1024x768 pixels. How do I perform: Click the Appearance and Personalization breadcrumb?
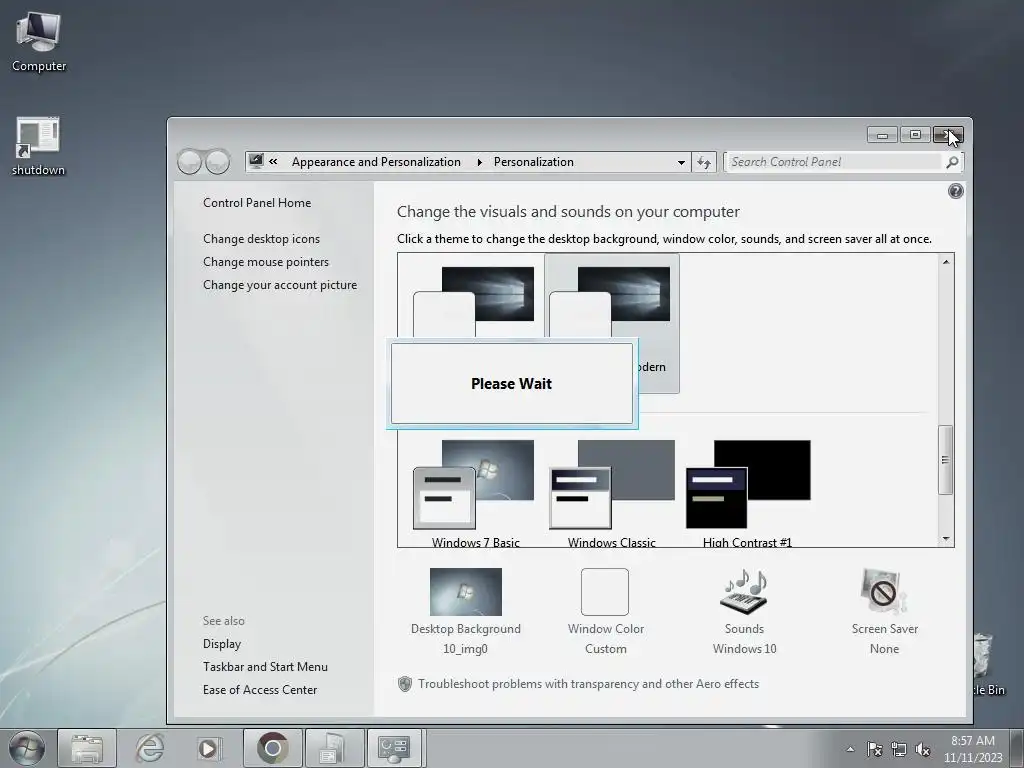376,162
